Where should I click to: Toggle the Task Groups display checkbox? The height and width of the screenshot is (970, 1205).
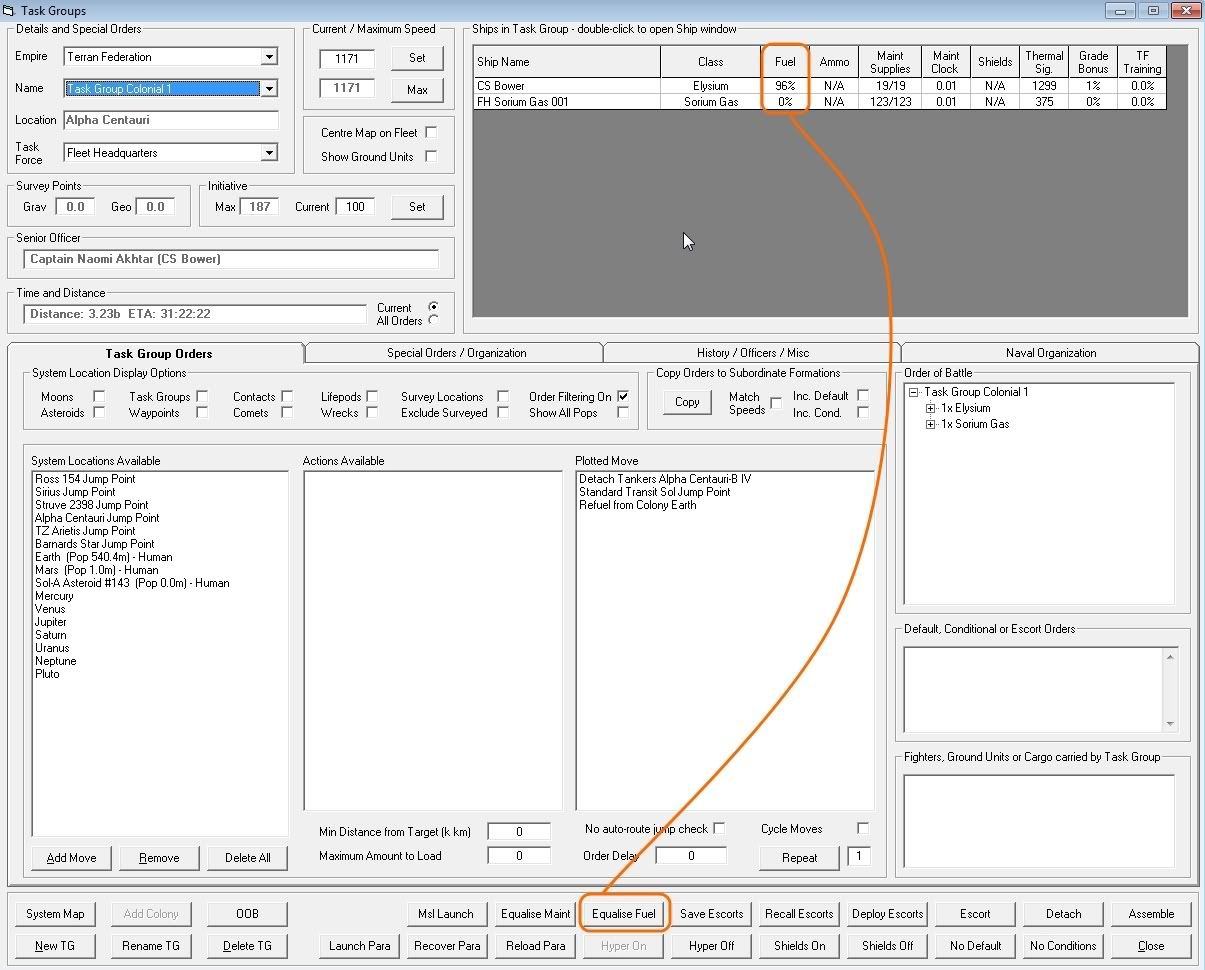[x=202, y=396]
